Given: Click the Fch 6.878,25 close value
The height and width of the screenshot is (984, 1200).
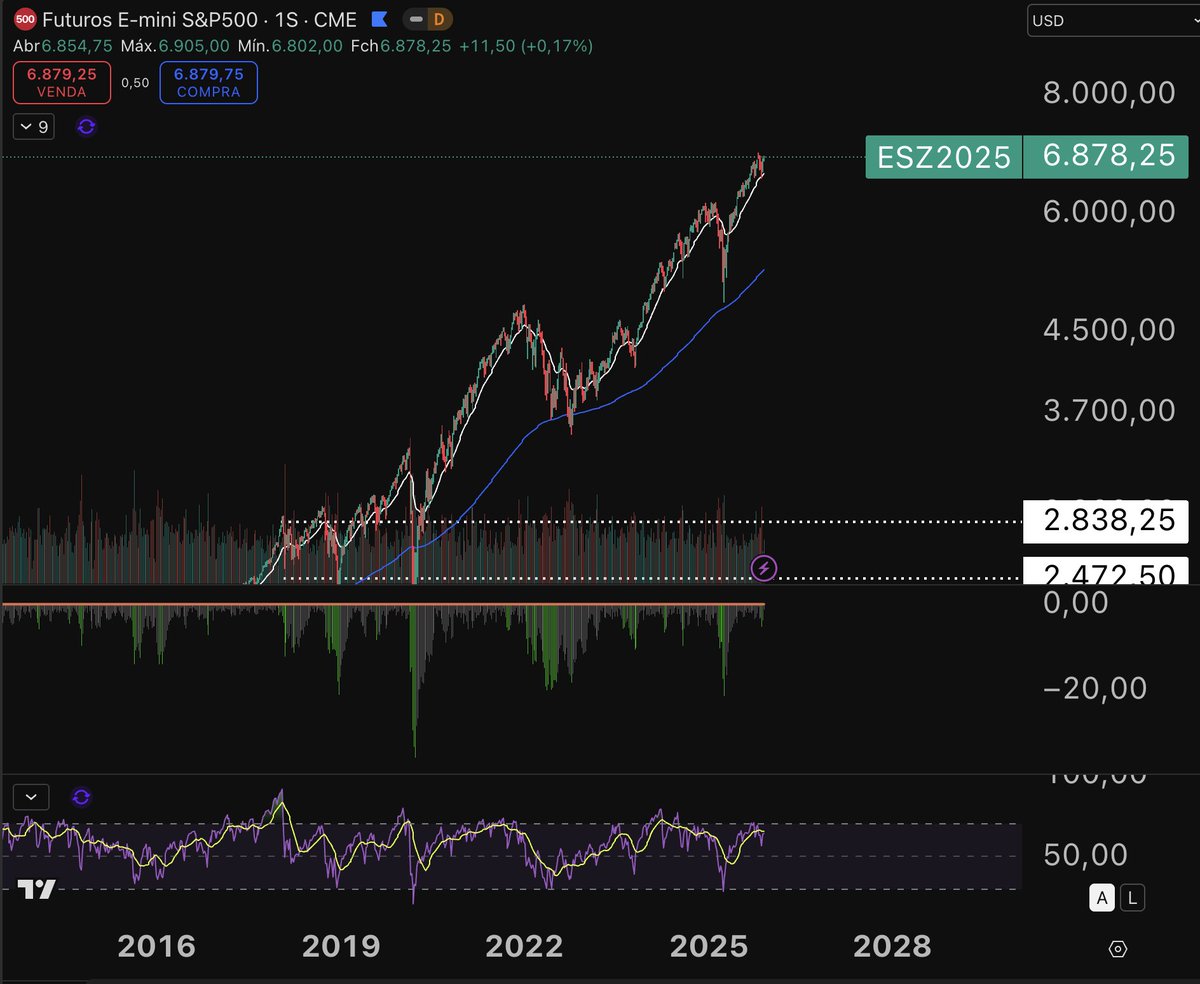Looking at the screenshot, I should point(399,46).
